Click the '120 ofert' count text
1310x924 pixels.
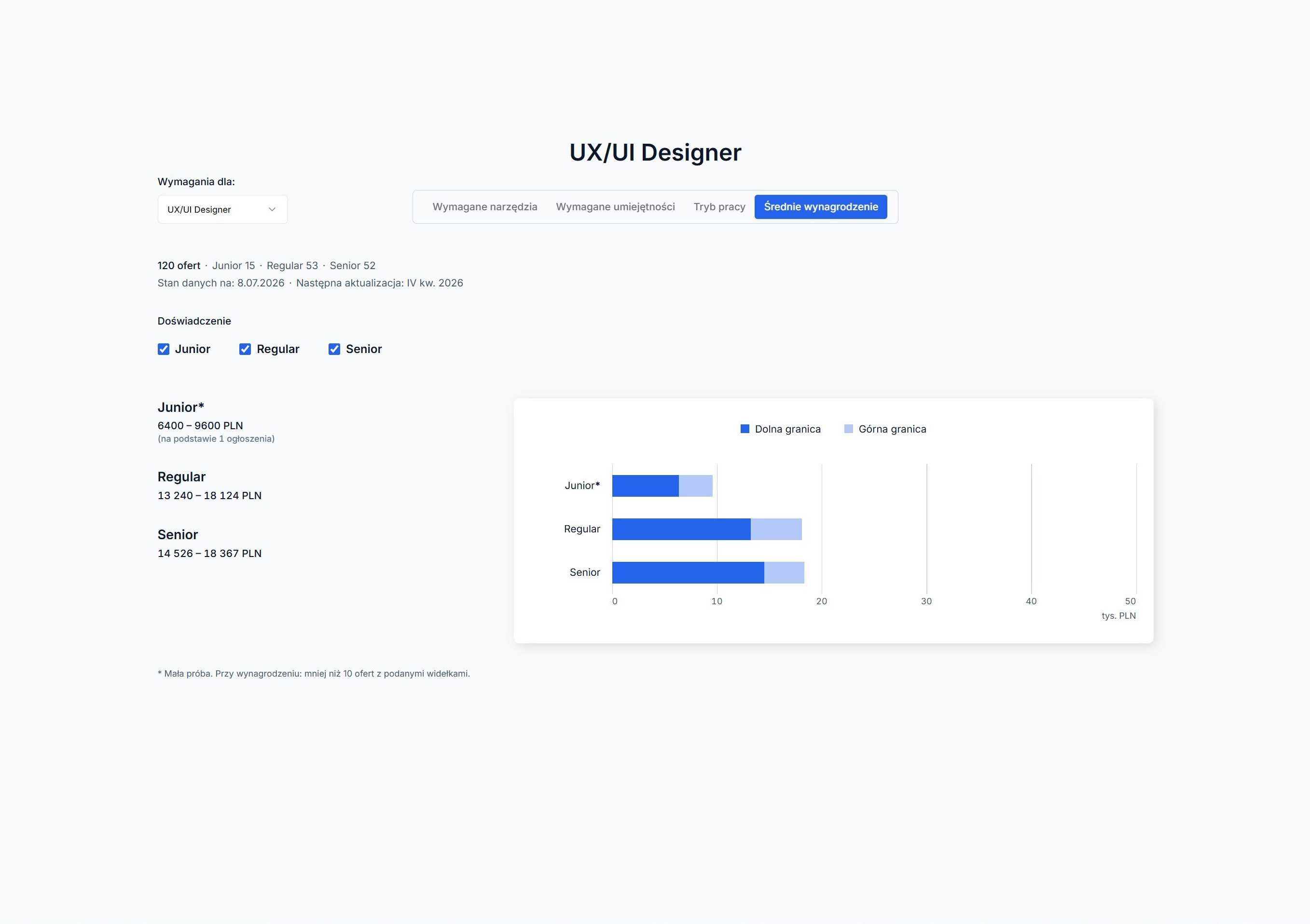point(179,266)
